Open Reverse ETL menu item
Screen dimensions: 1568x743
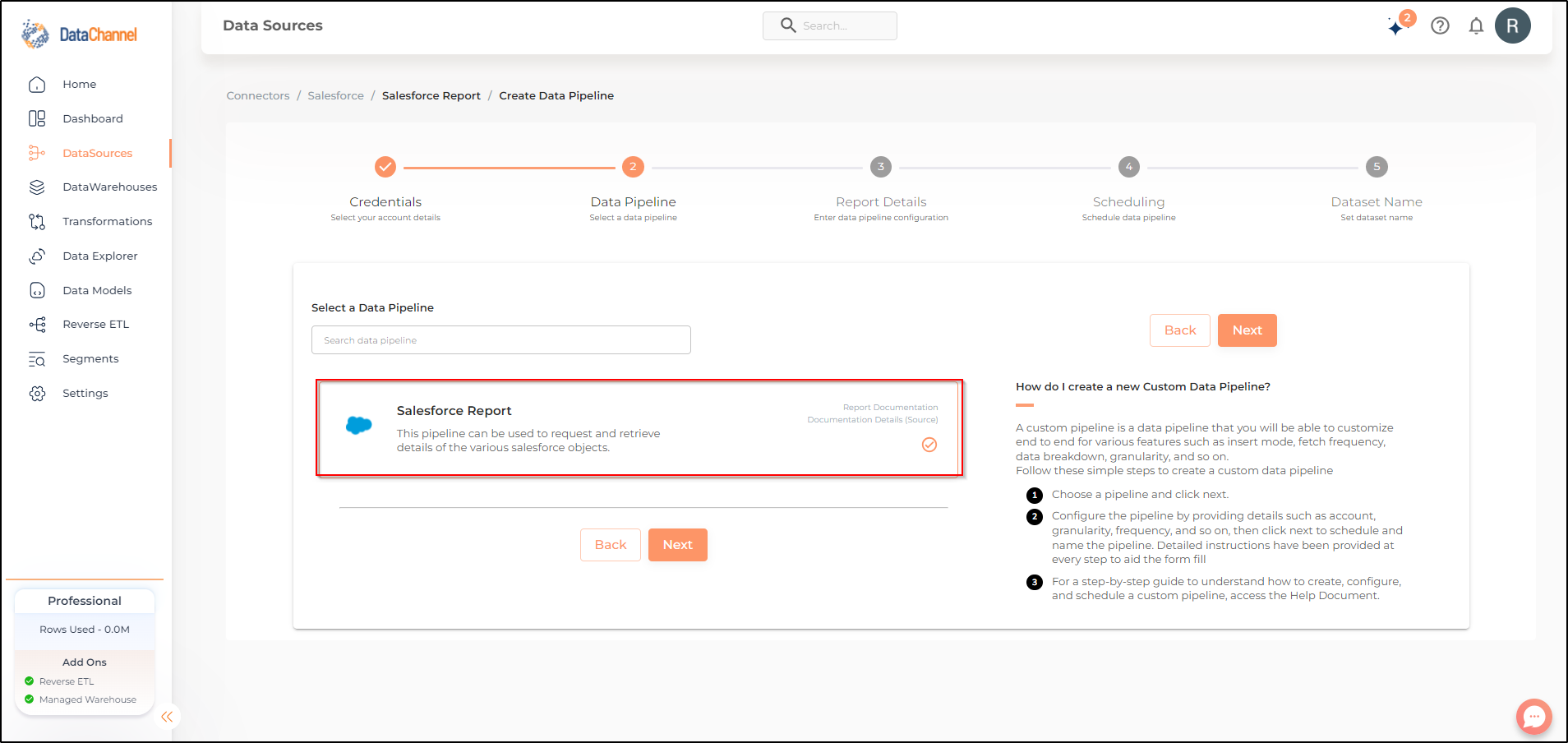(96, 324)
